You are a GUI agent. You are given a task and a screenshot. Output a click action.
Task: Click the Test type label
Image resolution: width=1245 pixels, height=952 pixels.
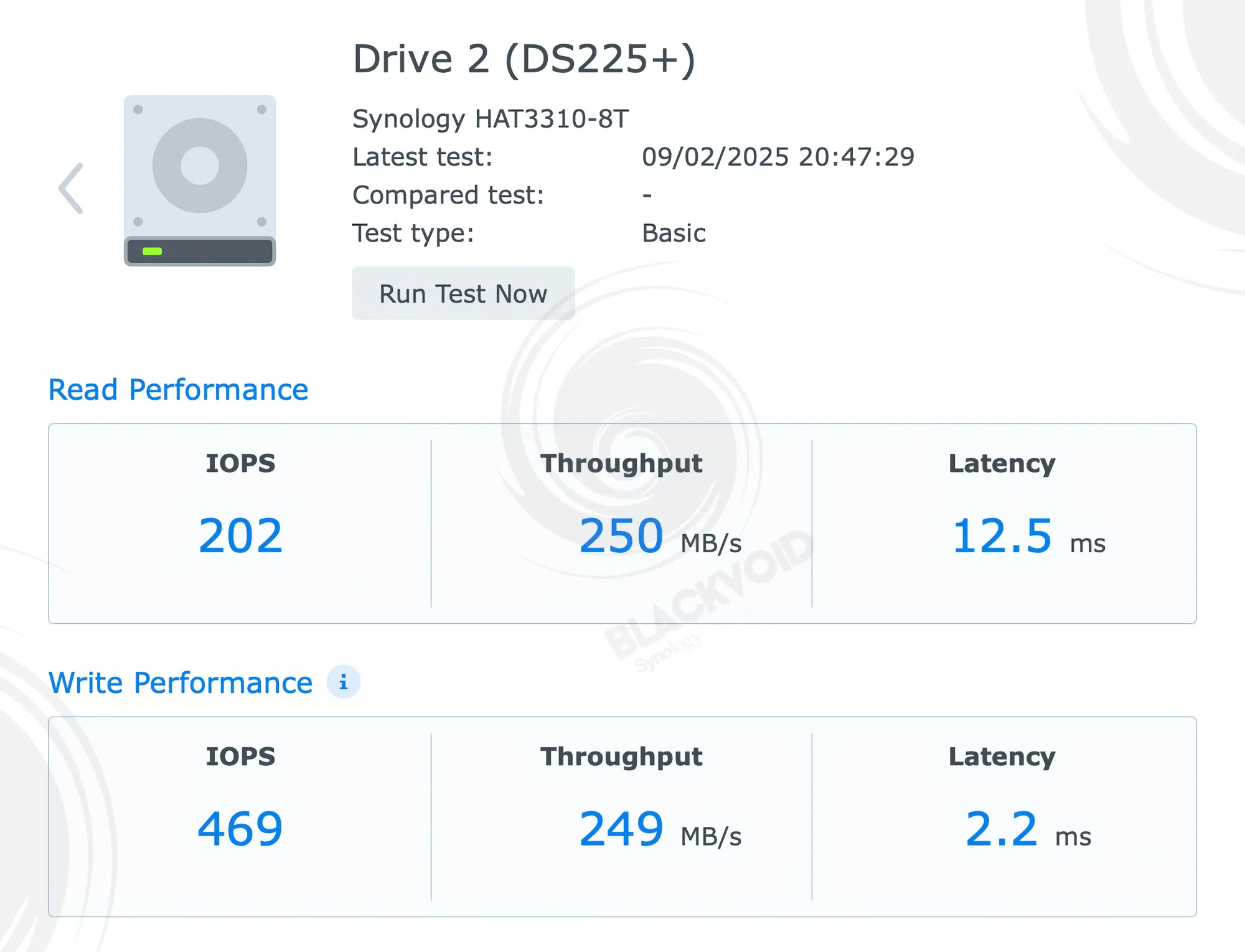413,233
